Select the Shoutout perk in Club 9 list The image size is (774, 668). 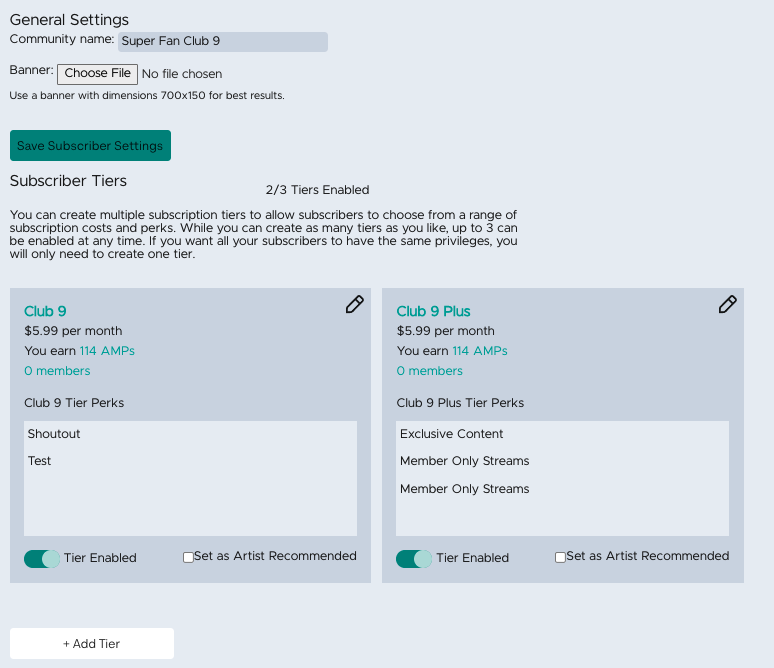point(54,434)
